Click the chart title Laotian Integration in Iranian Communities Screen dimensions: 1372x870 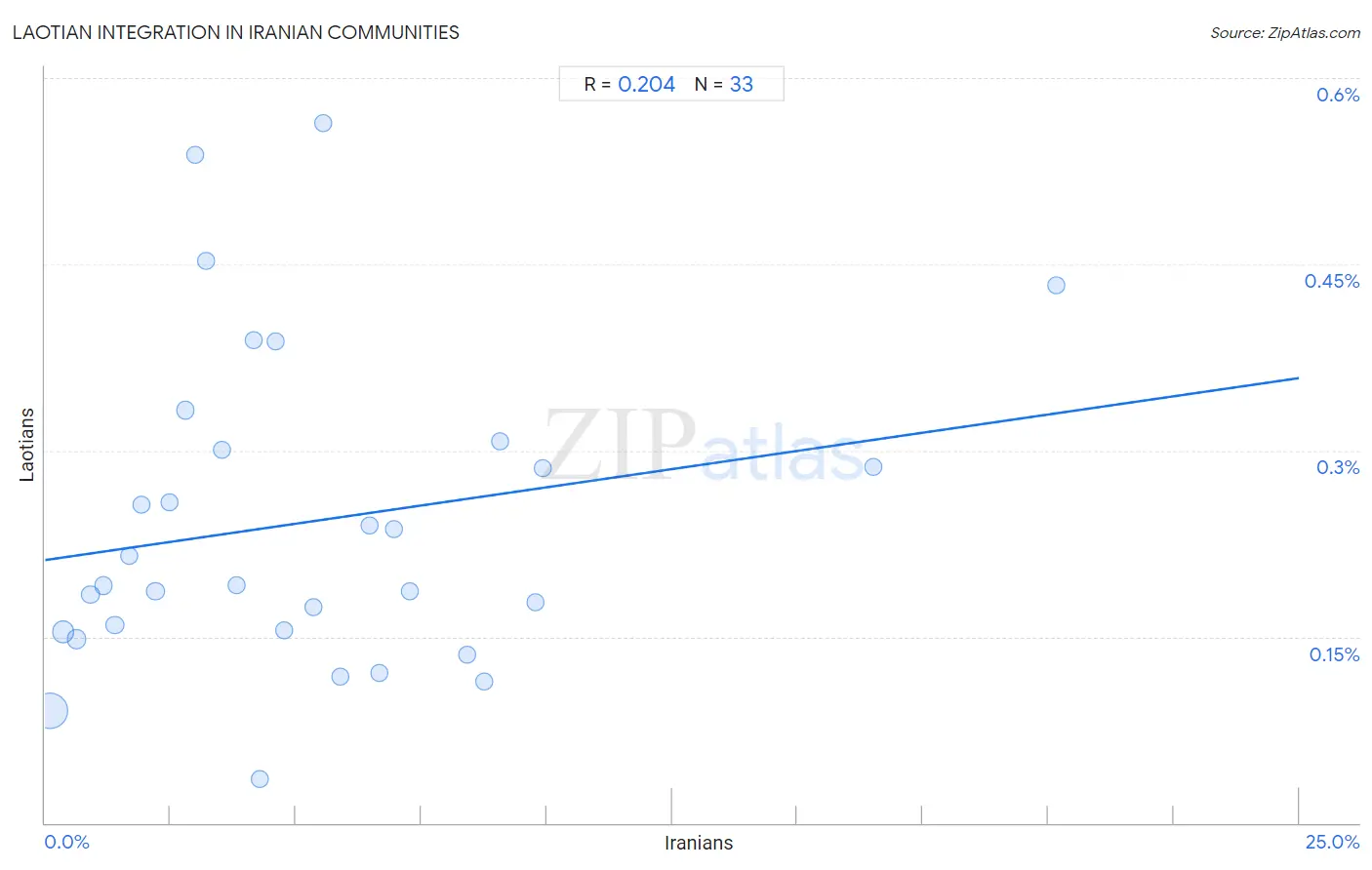point(236,32)
